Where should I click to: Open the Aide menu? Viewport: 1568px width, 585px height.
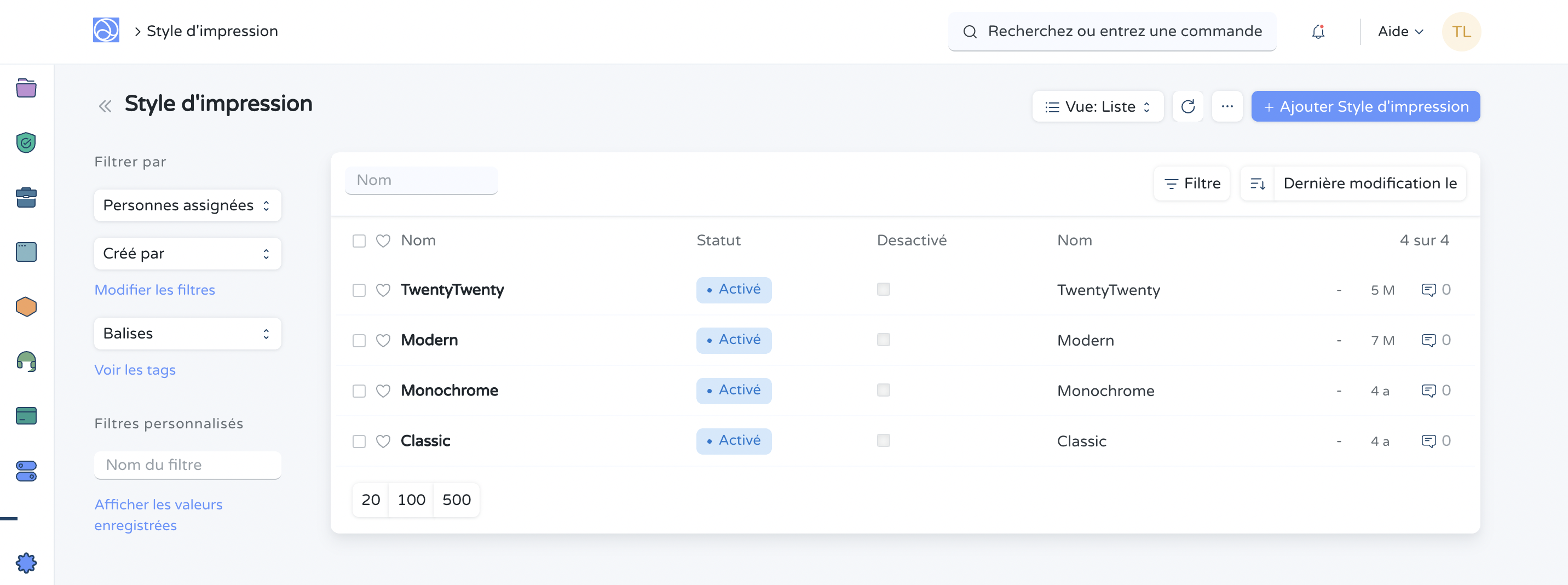tap(1400, 32)
